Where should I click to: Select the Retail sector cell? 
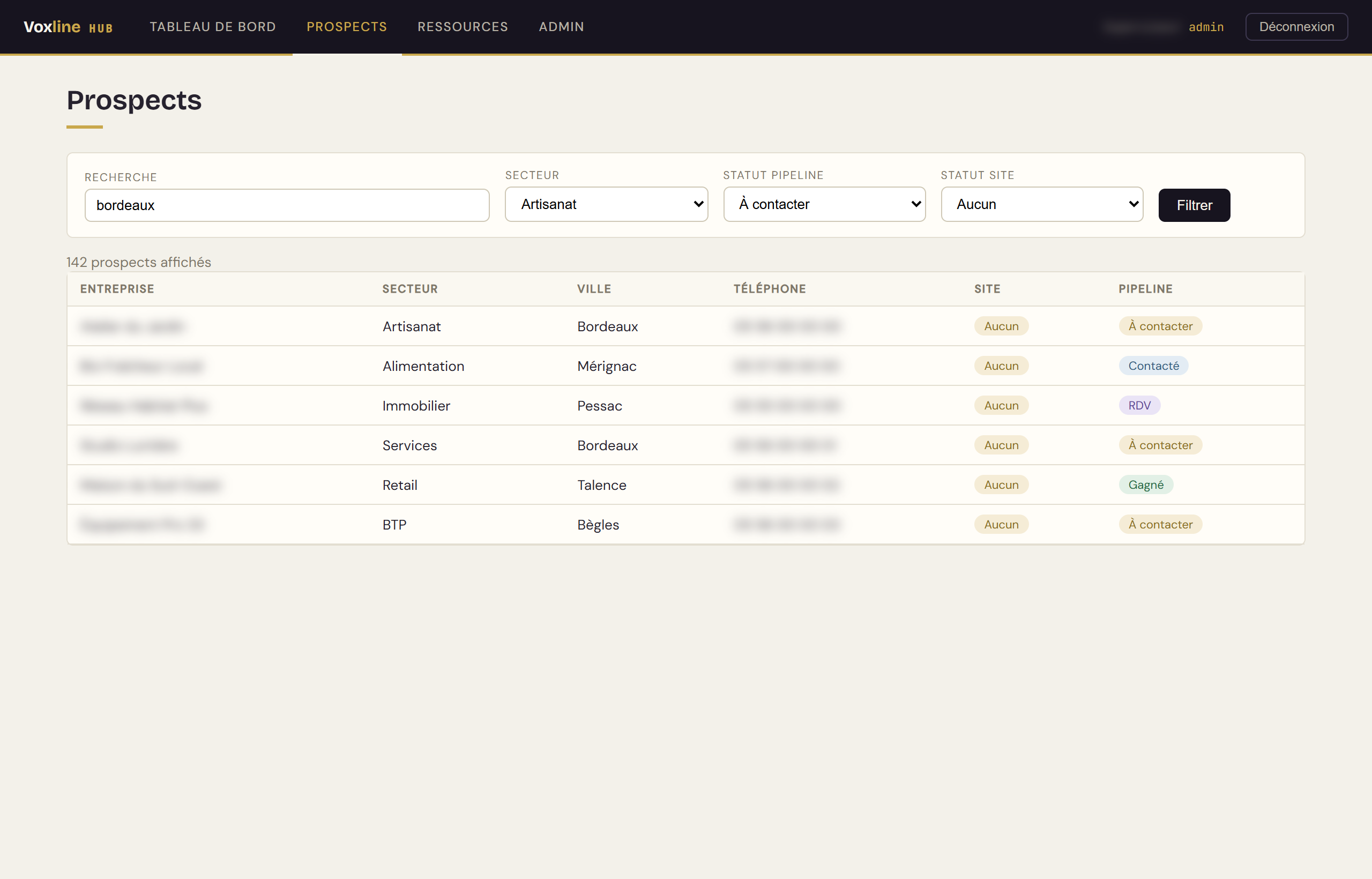coord(399,485)
